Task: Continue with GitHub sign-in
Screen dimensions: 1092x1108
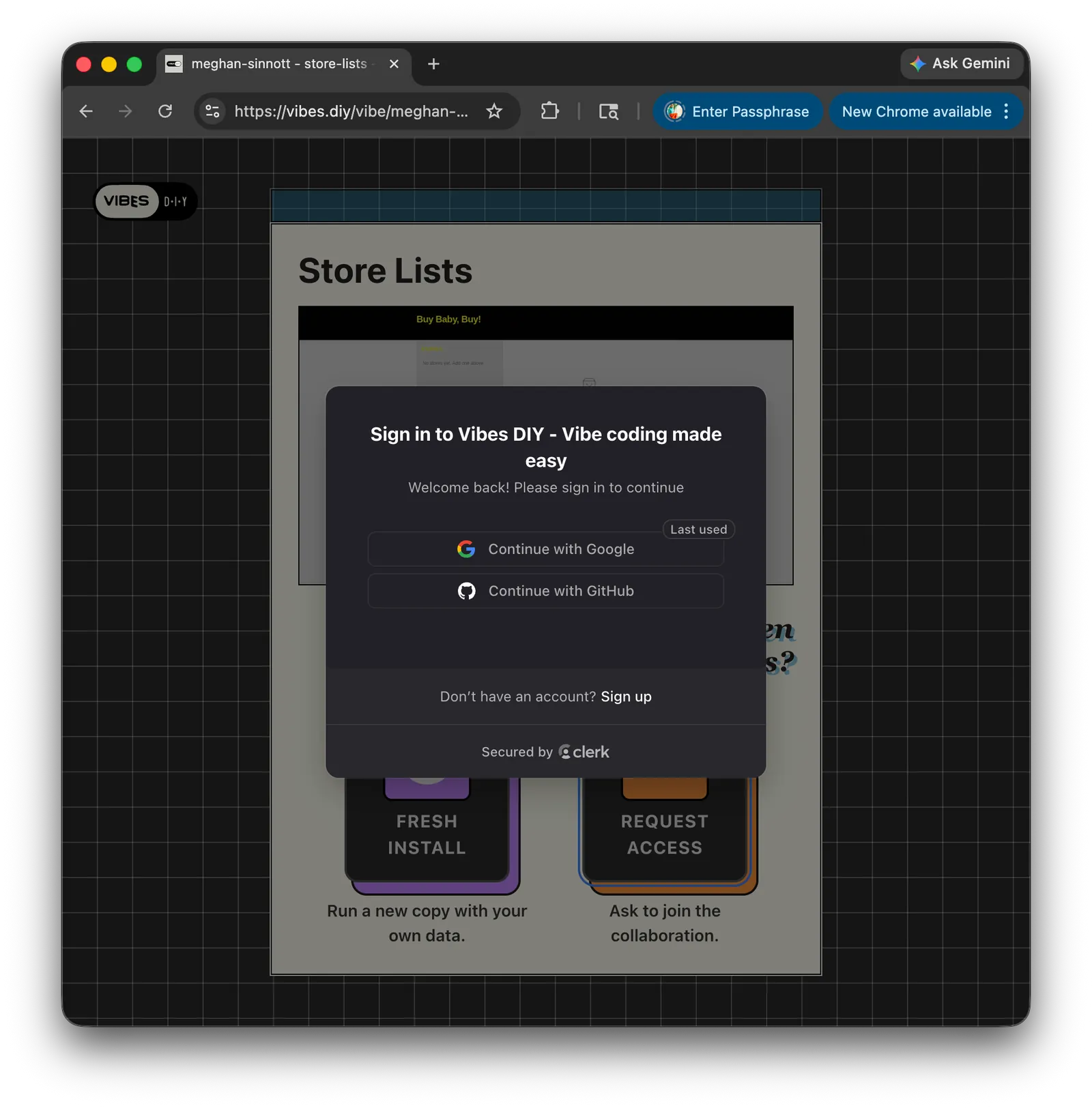Action: tap(545, 591)
